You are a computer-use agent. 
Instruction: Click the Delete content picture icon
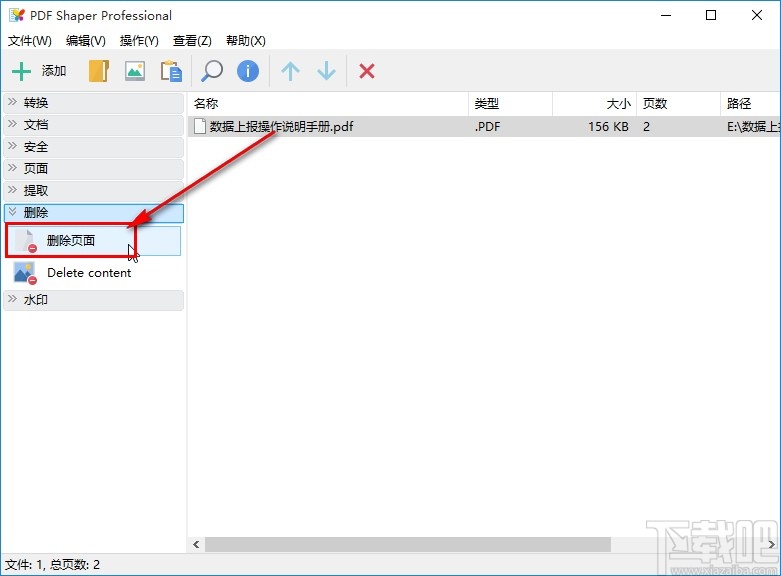[x=25, y=273]
